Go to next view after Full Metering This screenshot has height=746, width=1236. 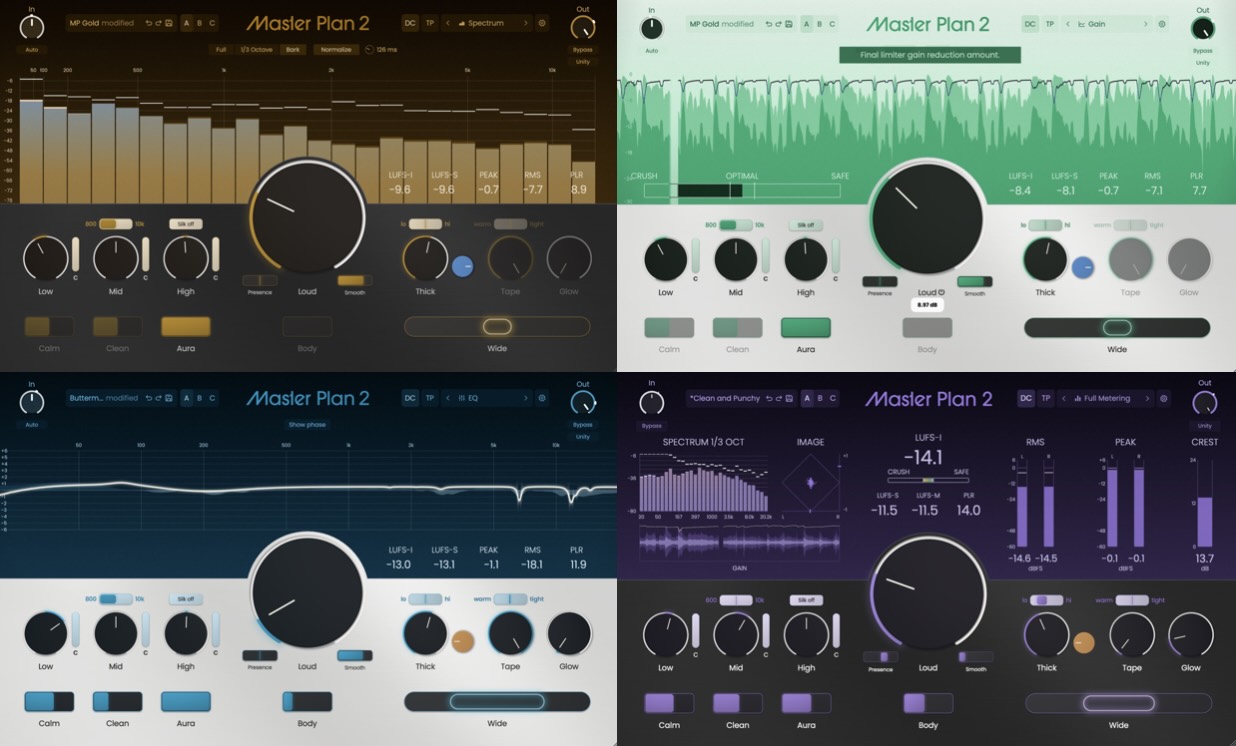click(x=1146, y=398)
